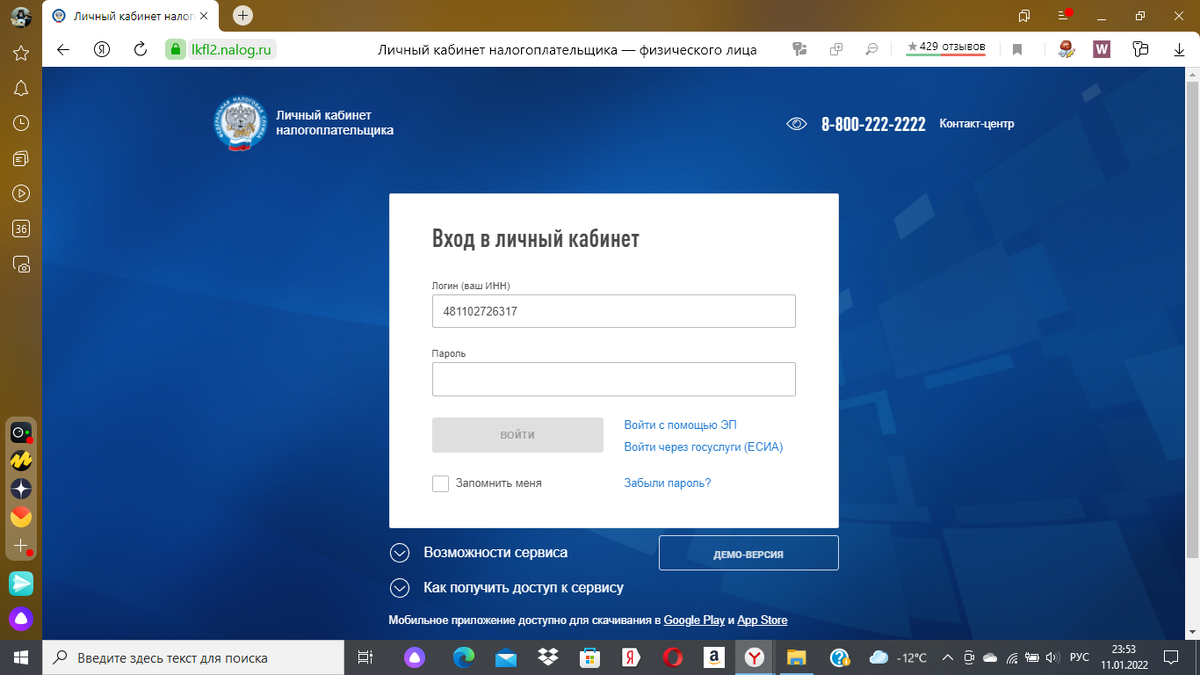Open Microsoft Edge from the taskbar
This screenshot has height=675, width=1200.
pyautogui.click(x=463, y=658)
